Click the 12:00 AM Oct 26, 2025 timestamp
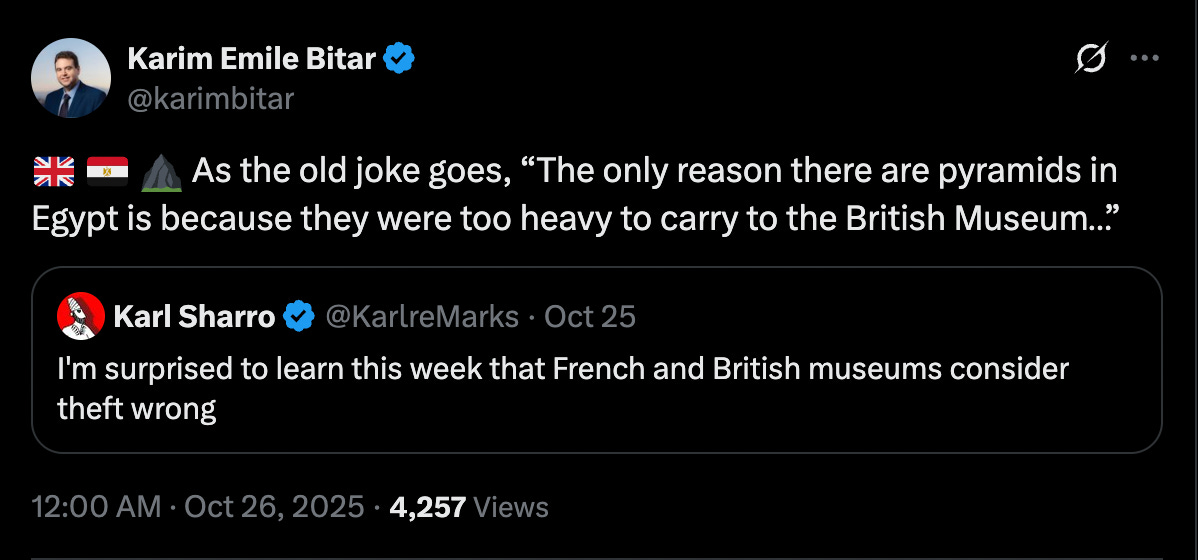Screen dimensions: 1198x560 click(x=198, y=507)
